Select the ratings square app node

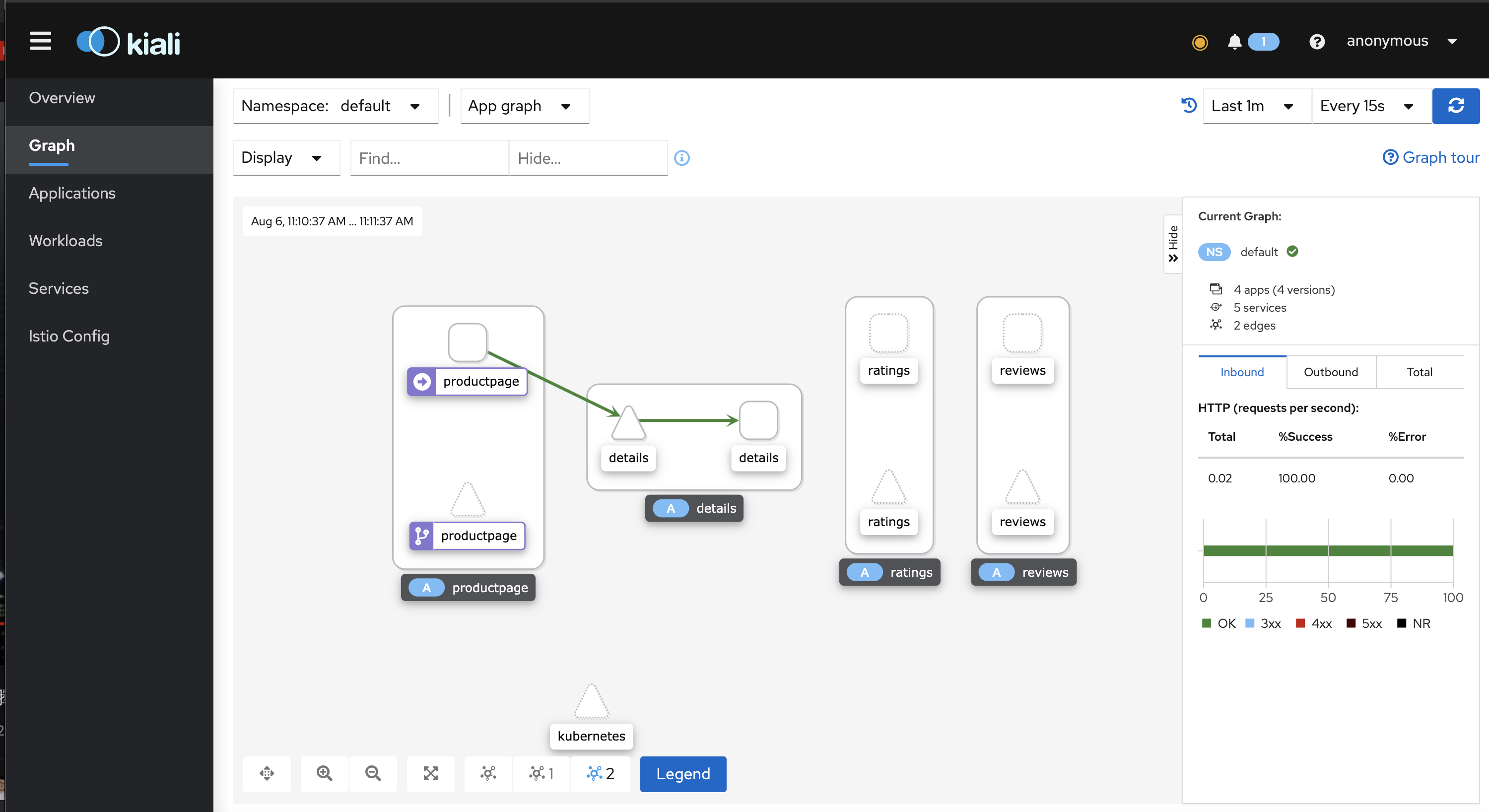coord(889,334)
